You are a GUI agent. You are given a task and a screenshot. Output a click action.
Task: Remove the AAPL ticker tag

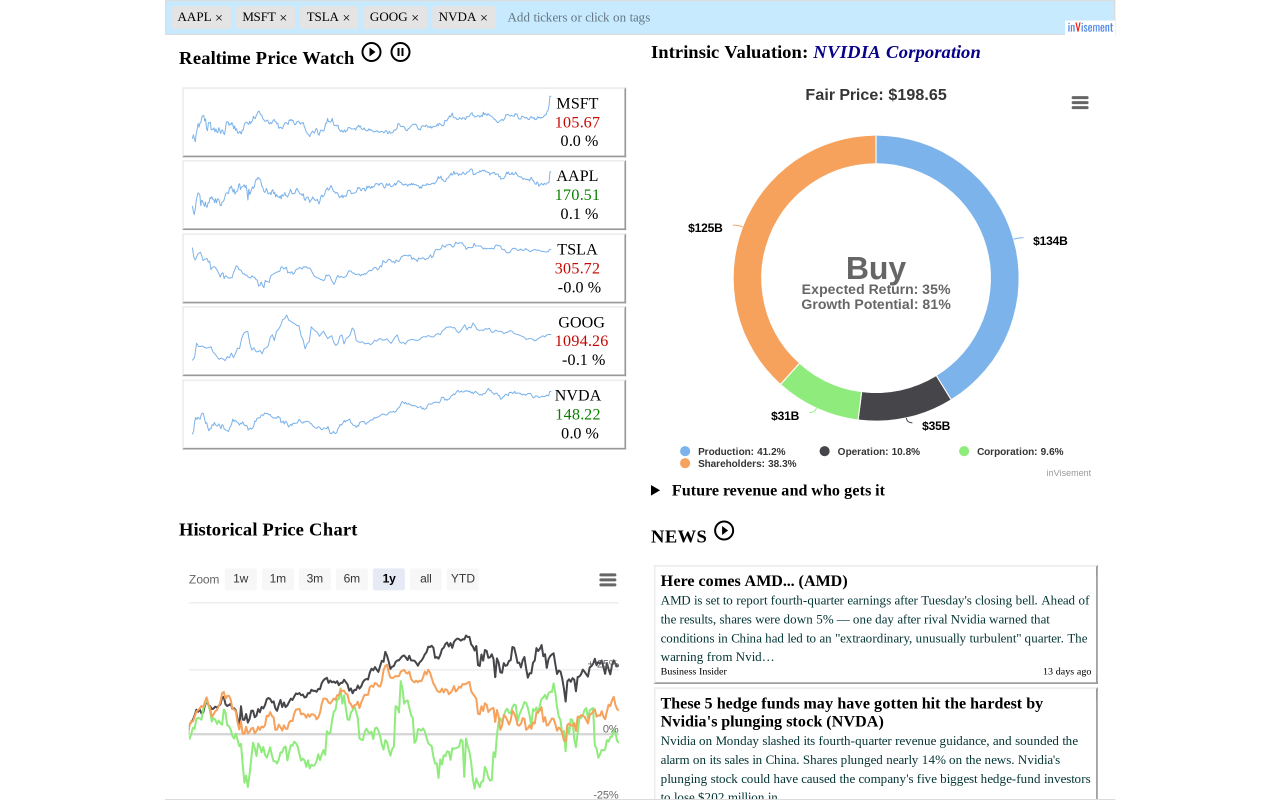point(219,18)
